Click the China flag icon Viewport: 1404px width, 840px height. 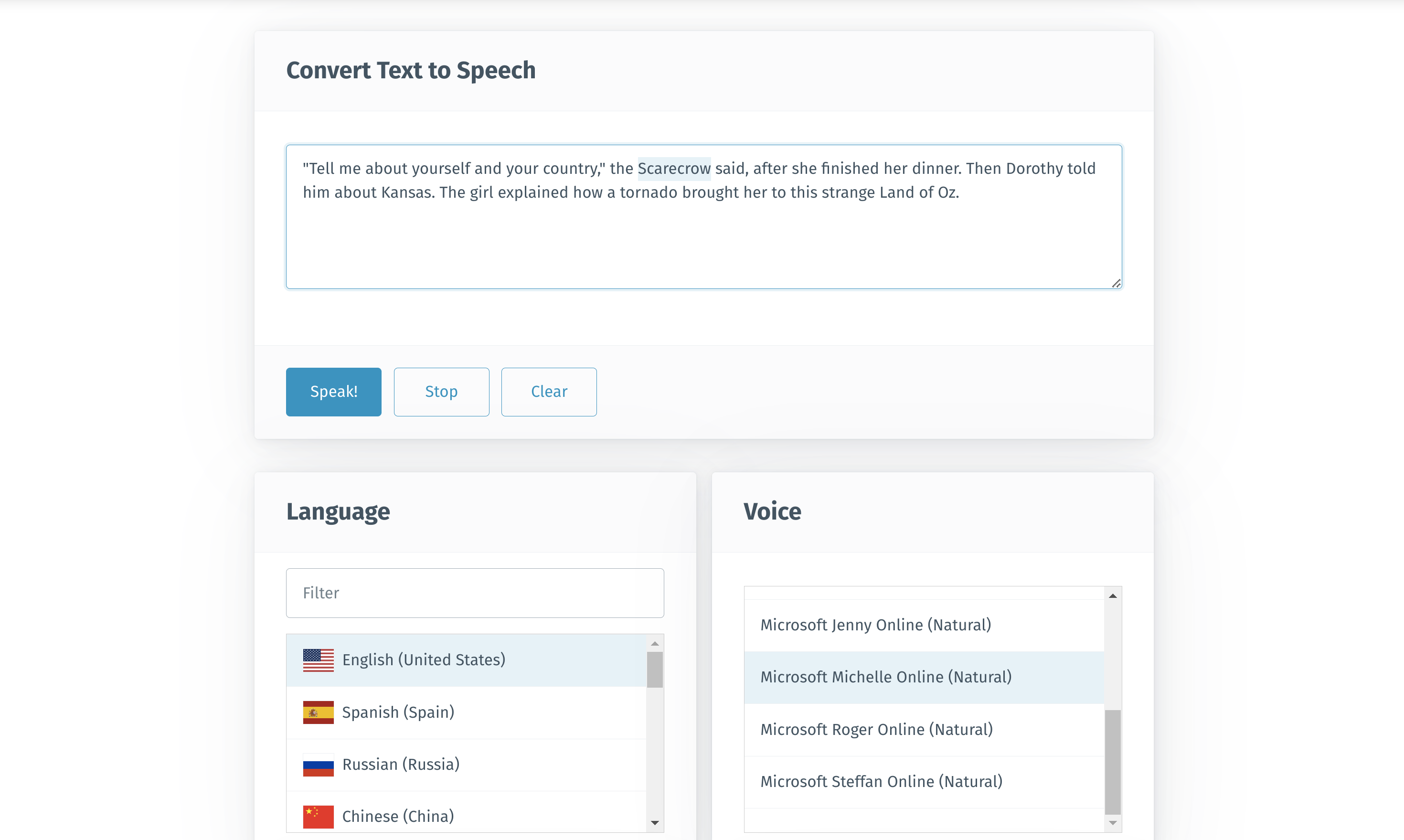coord(318,816)
